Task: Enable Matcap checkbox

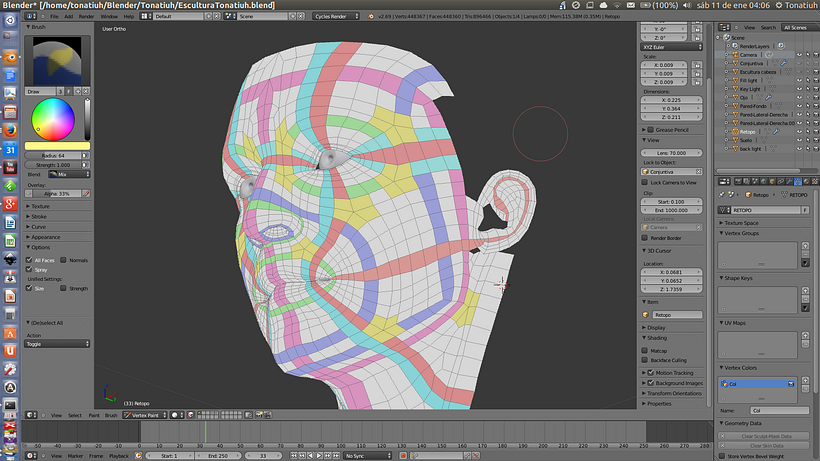Action: coord(645,351)
